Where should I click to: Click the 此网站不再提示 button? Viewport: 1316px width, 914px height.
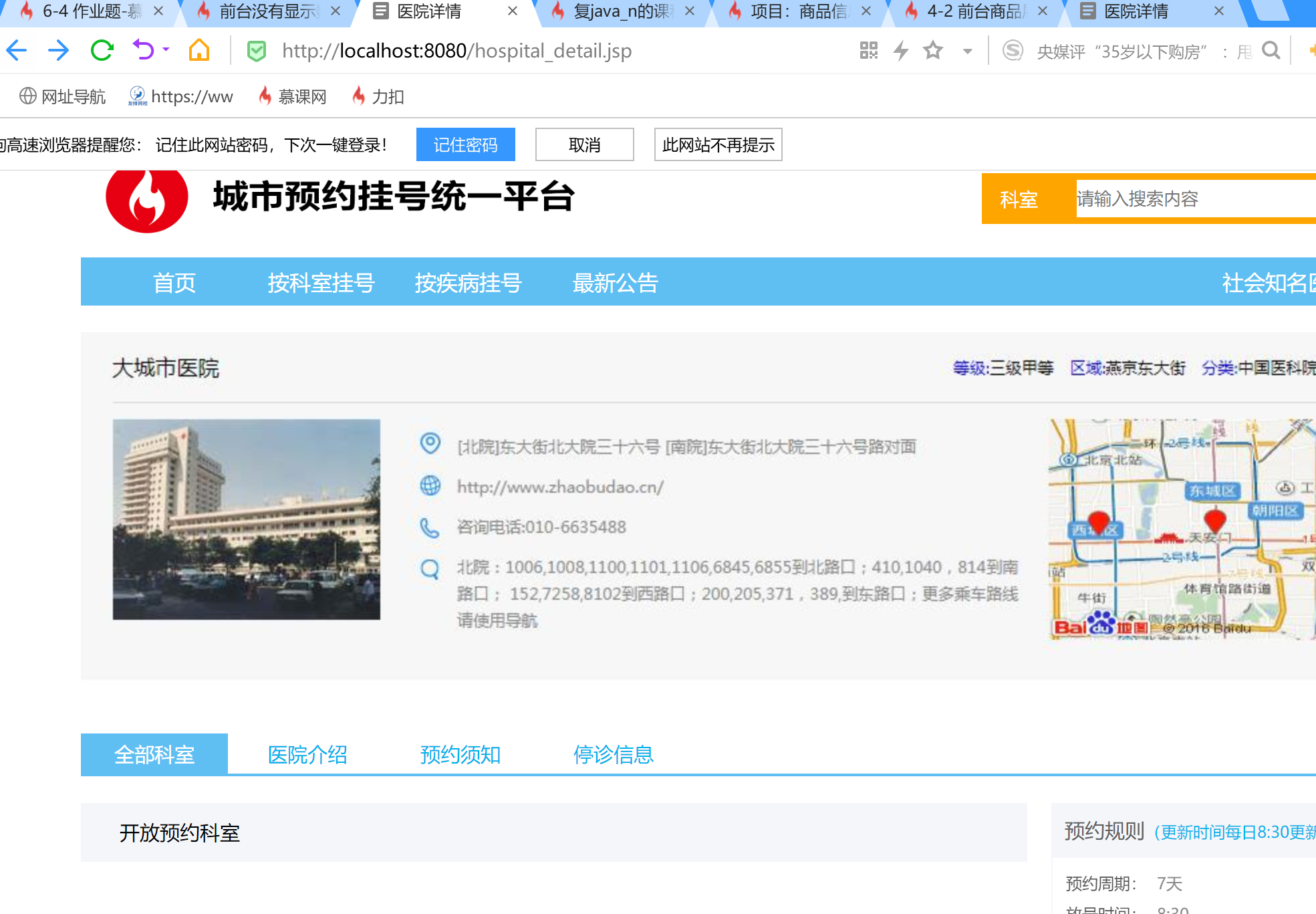(718, 144)
